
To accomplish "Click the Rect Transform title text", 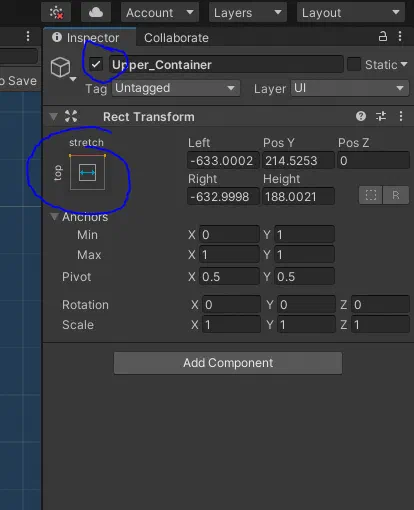I will (149, 117).
